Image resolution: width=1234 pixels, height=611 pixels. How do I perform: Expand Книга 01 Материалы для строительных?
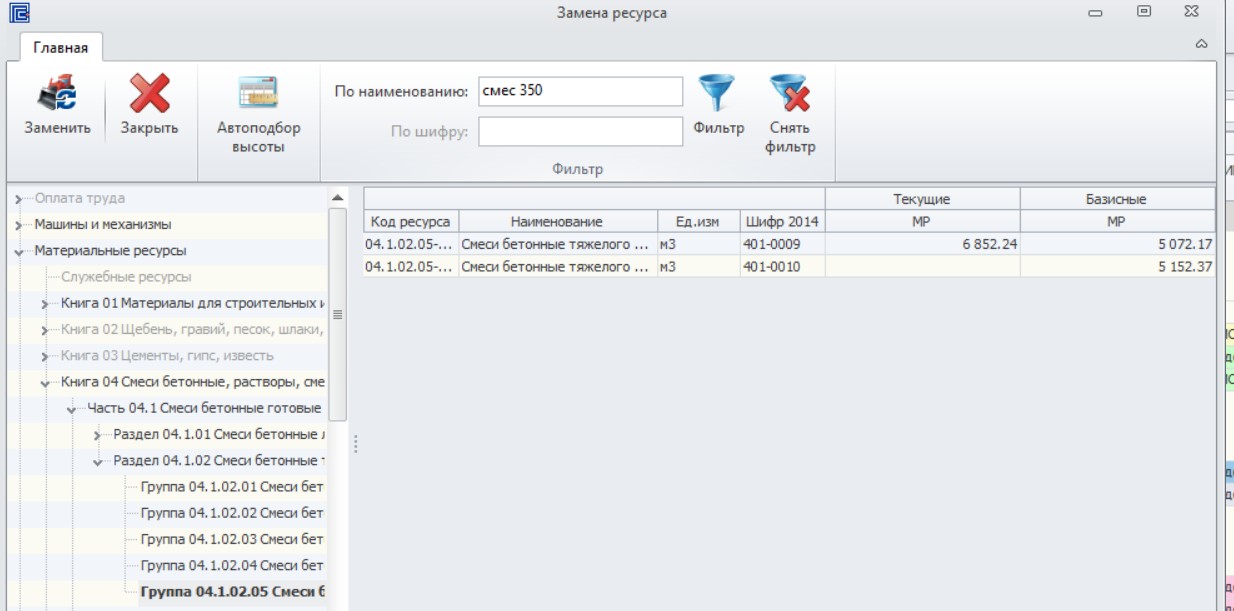tap(45, 303)
